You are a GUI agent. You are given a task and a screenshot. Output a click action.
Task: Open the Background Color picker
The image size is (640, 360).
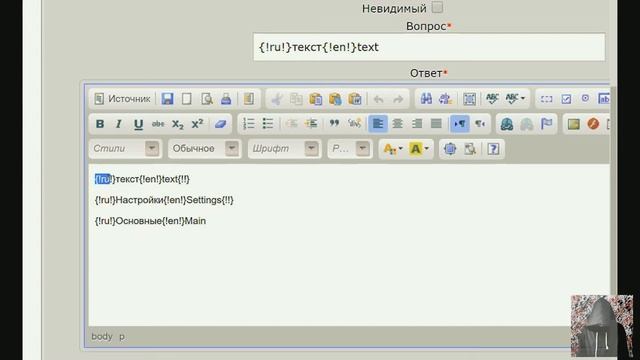[418, 149]
